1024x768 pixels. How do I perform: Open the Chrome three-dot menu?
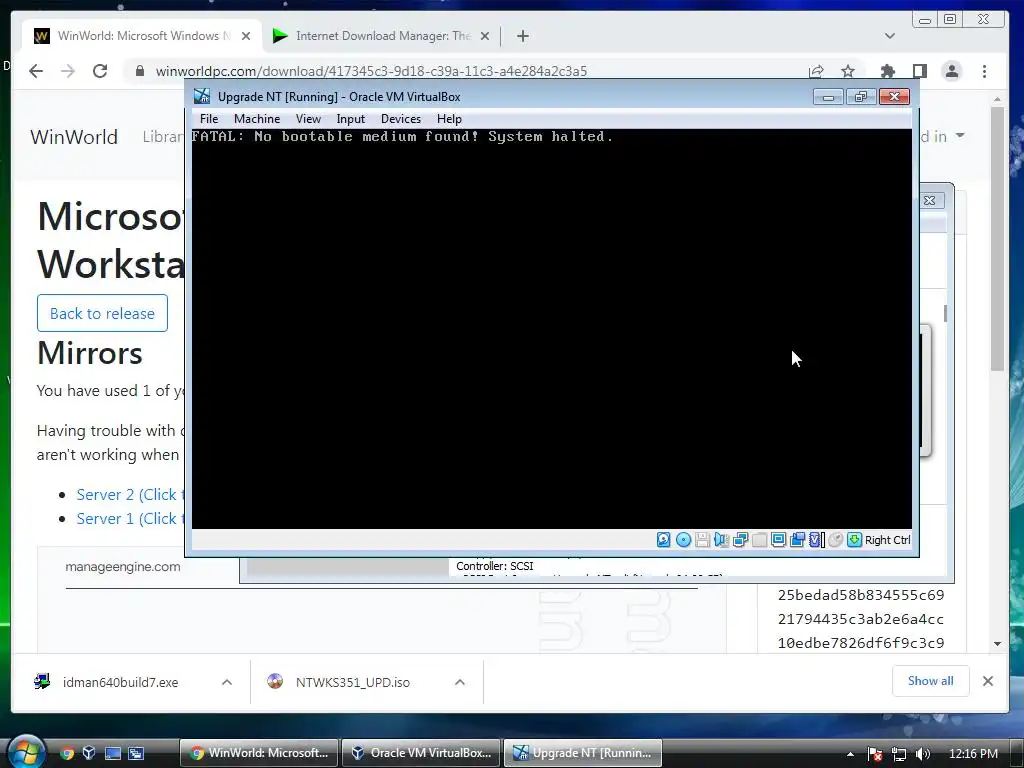[x=984, y=71]
